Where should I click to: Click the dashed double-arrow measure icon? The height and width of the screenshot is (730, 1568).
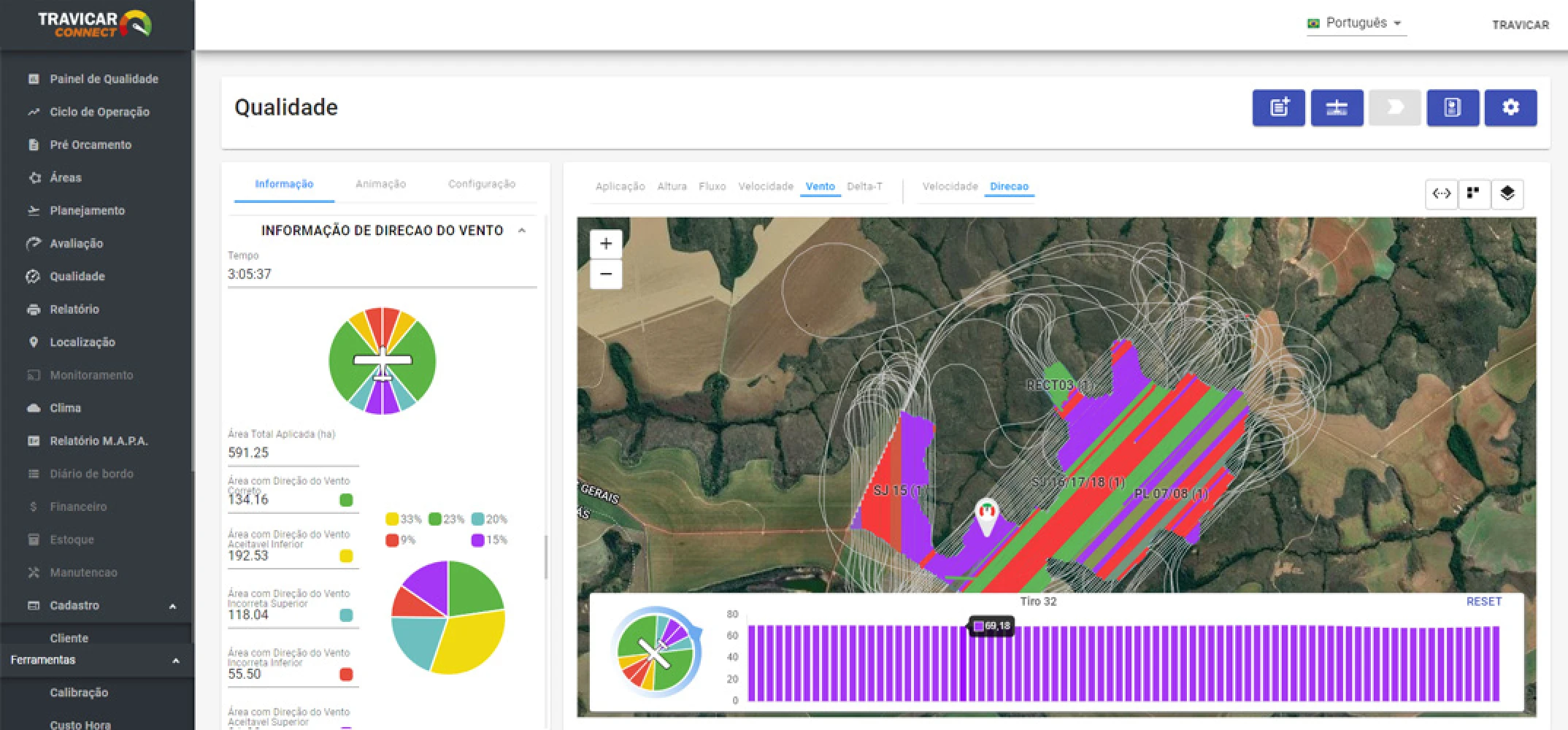(x=1441, y=193)
